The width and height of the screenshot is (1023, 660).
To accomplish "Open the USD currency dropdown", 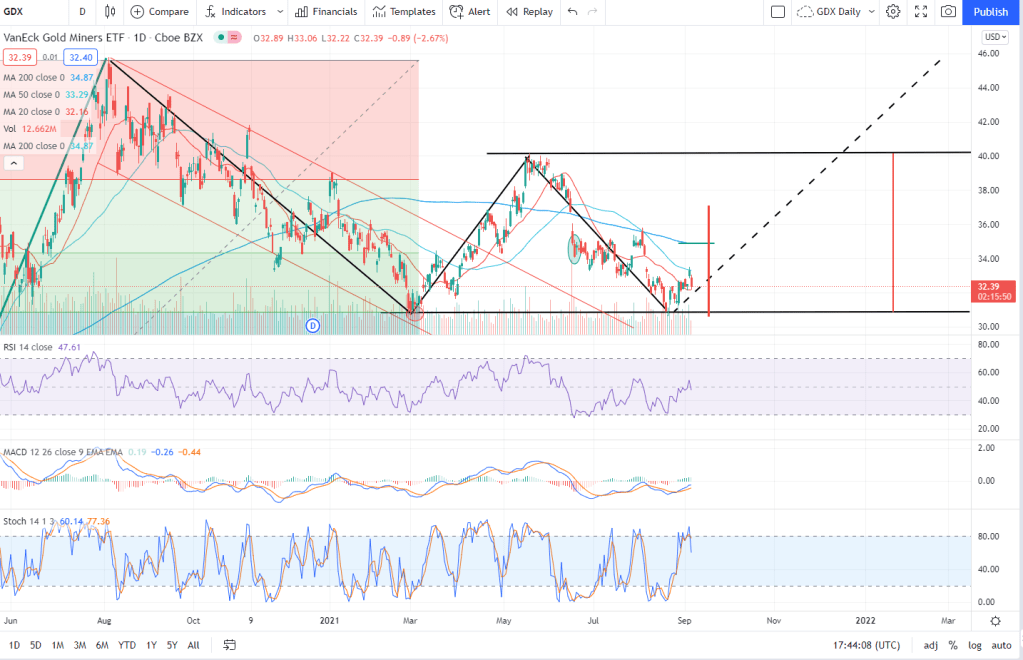I will [994, 37].
